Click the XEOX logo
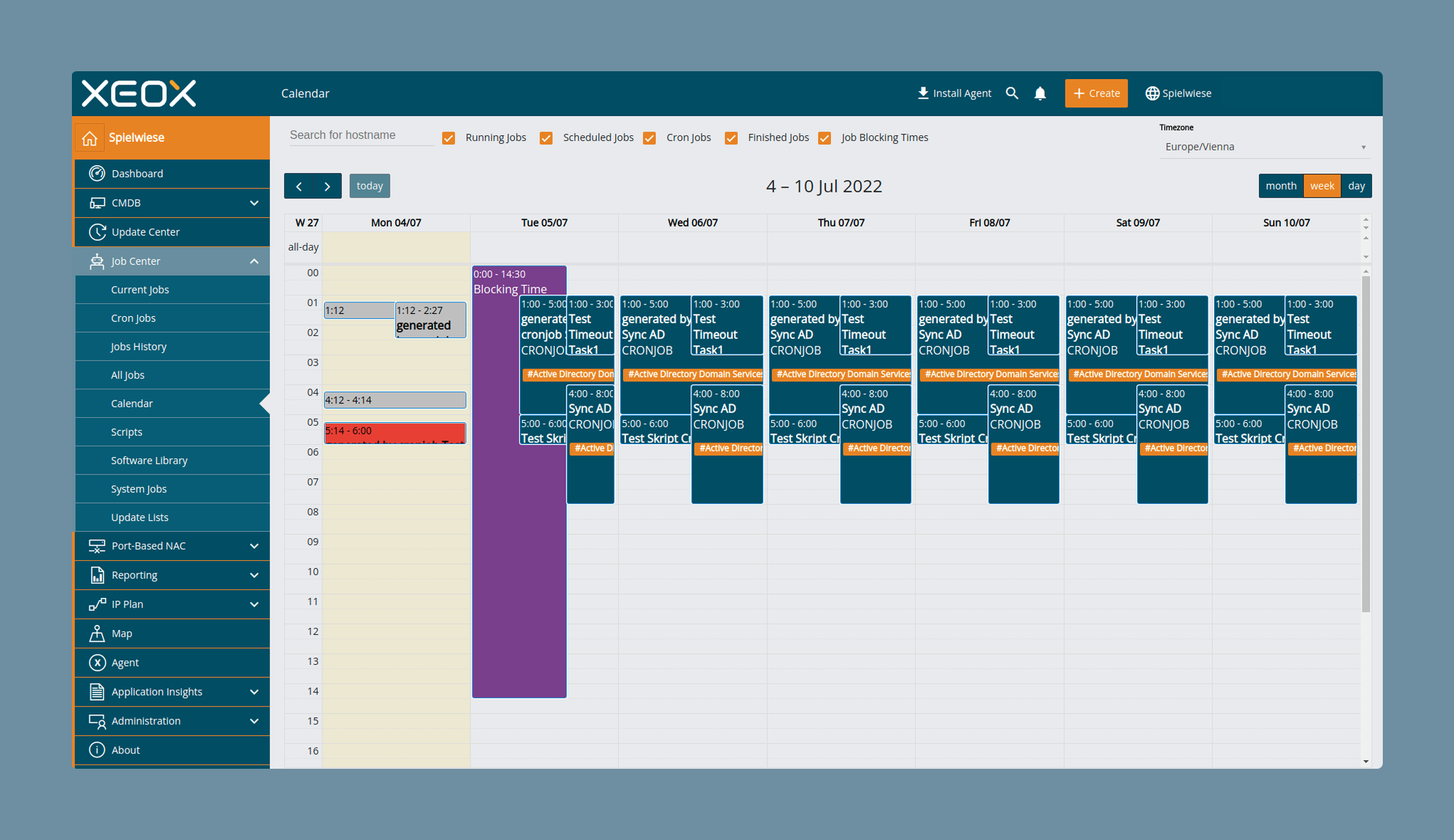The image size is (1454, 840). (x=139, y=93)
